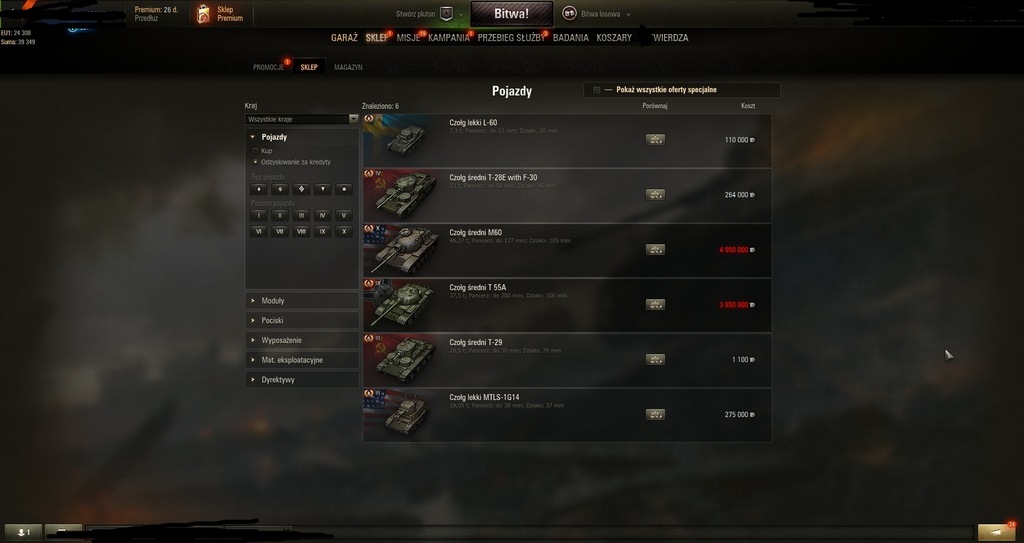Click the platoon shield icon

point(447,14)
